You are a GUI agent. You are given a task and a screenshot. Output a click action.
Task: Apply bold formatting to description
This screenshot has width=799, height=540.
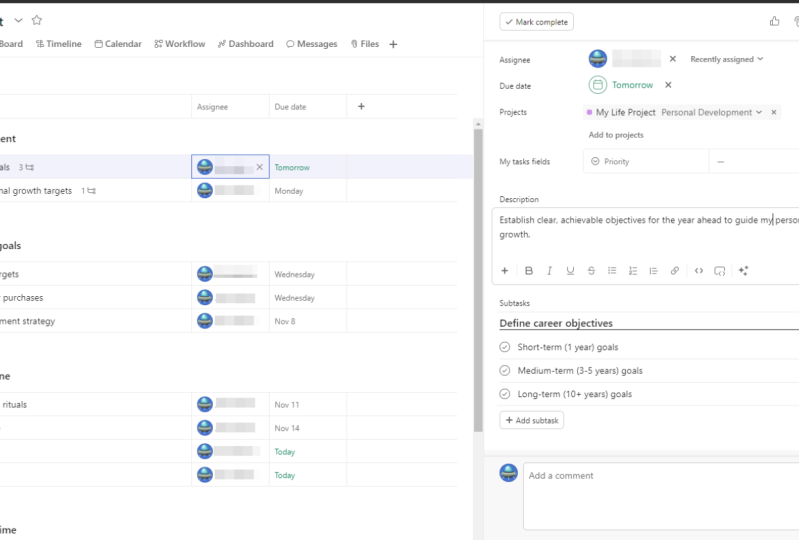[x=528, y=271]
